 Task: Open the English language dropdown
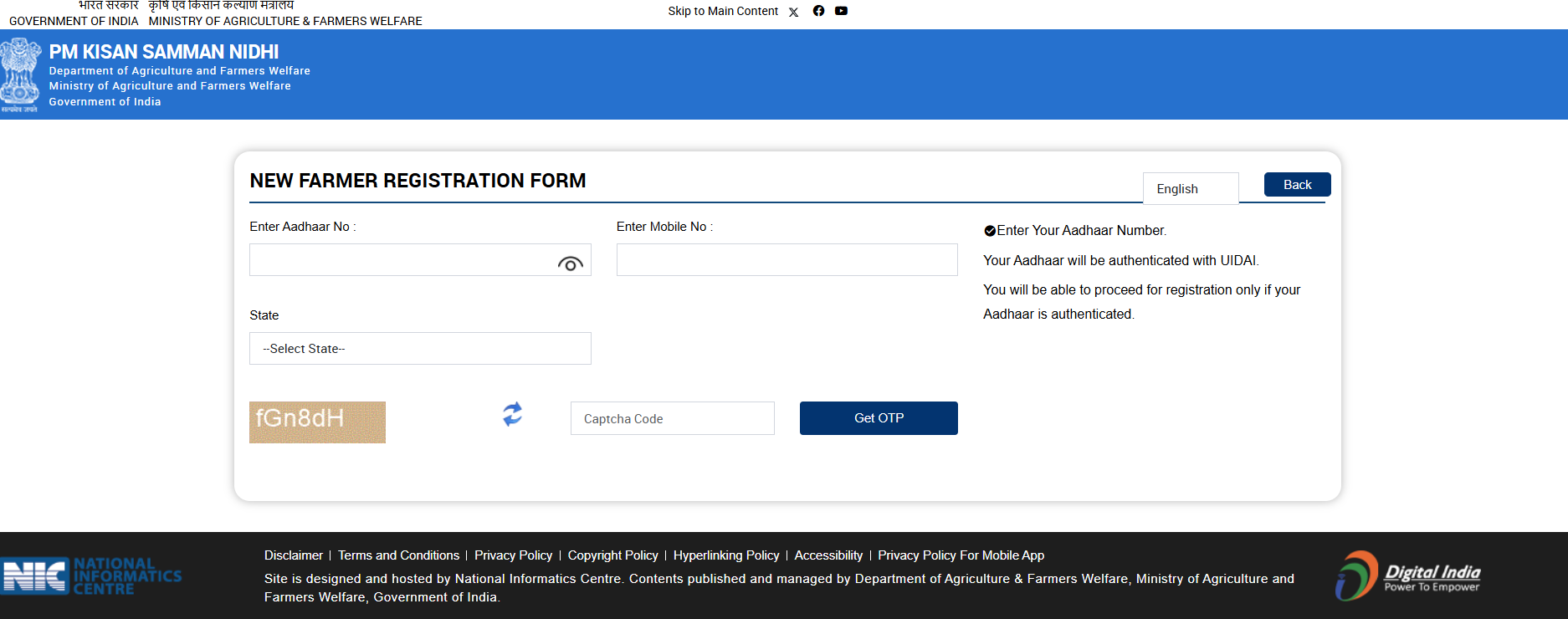[1190, 189]
